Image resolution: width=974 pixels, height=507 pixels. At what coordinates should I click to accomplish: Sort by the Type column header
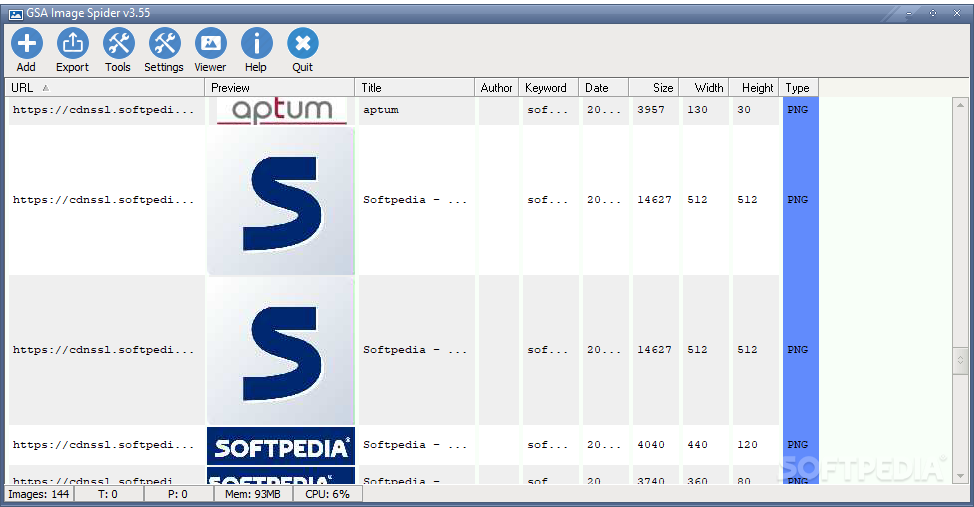(799, 88)
